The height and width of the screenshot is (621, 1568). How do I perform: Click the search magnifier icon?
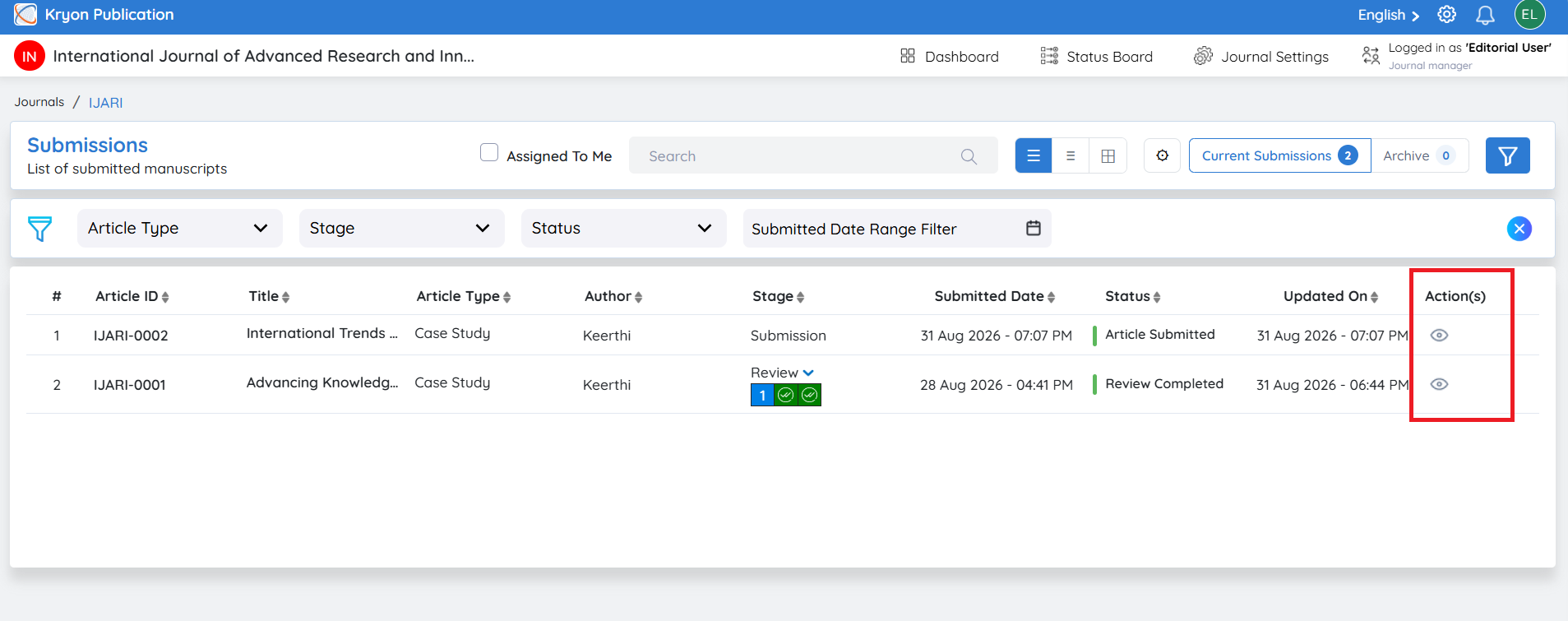pos(969,156)
